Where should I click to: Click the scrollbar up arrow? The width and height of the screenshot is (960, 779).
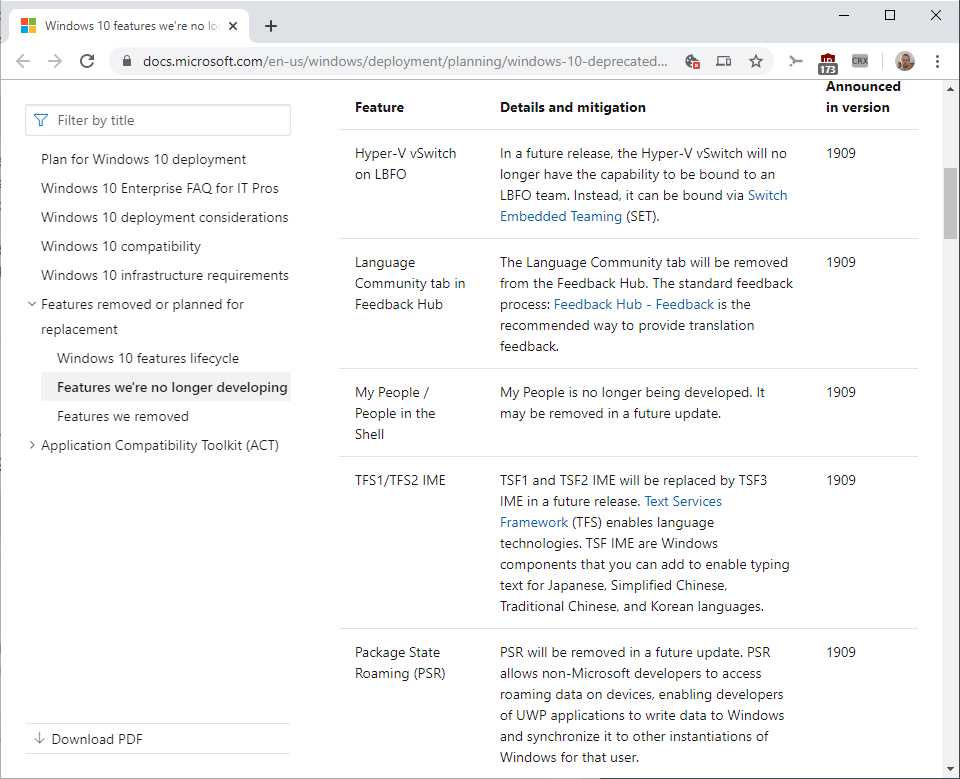[950, 89]
